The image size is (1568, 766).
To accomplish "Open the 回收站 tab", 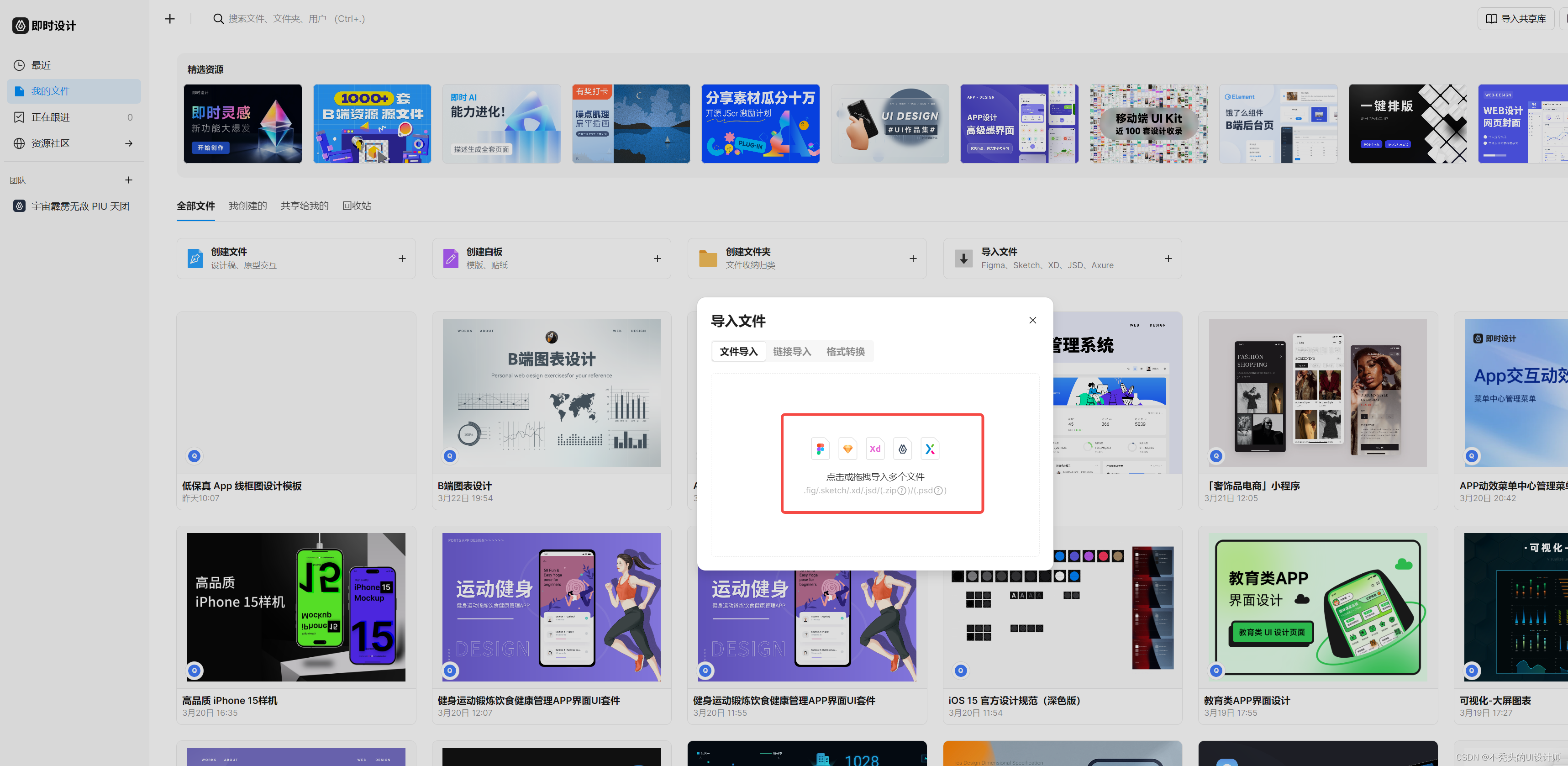I will [x=356, y=206].
